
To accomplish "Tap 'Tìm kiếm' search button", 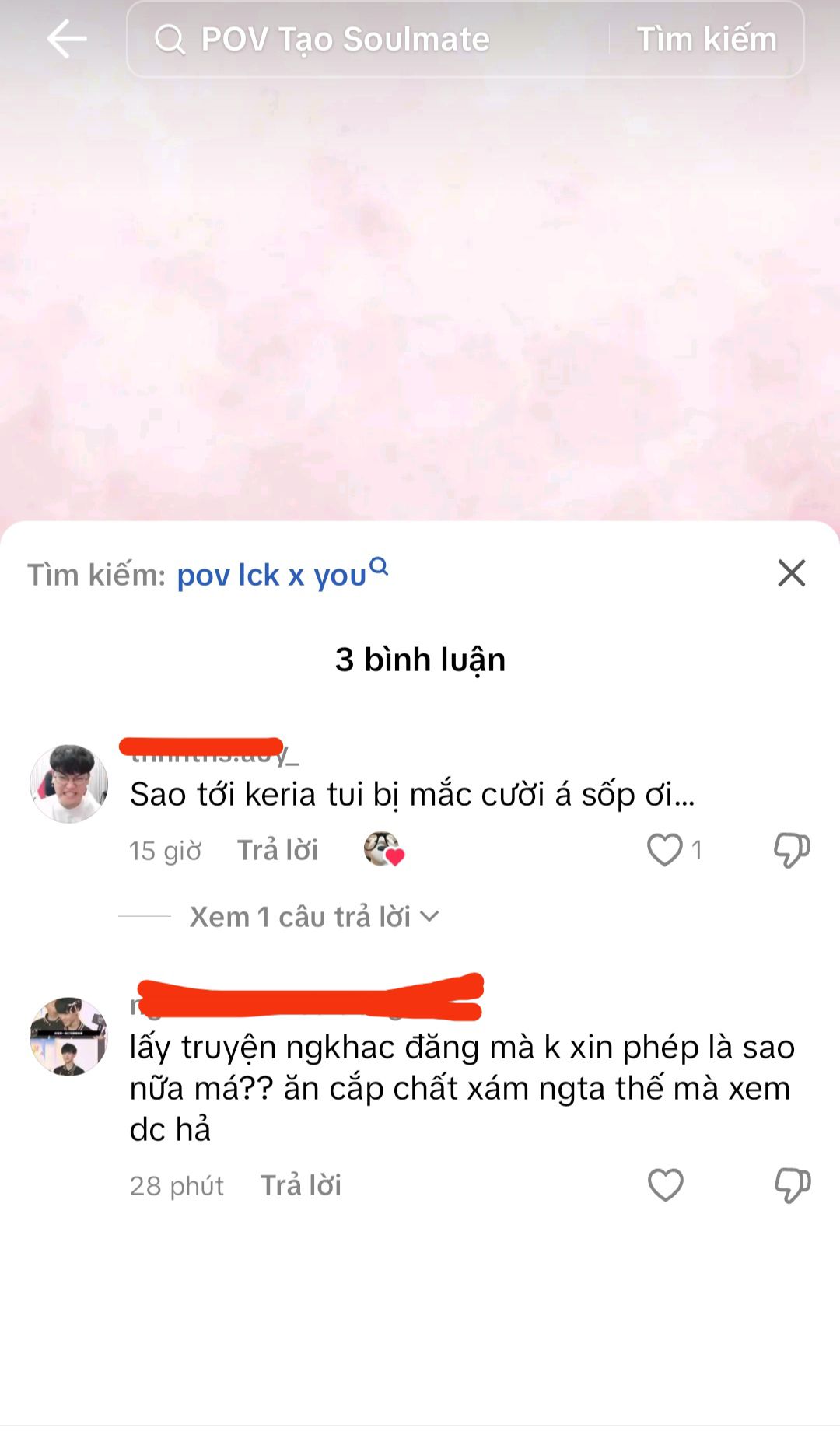I will 706,39.
